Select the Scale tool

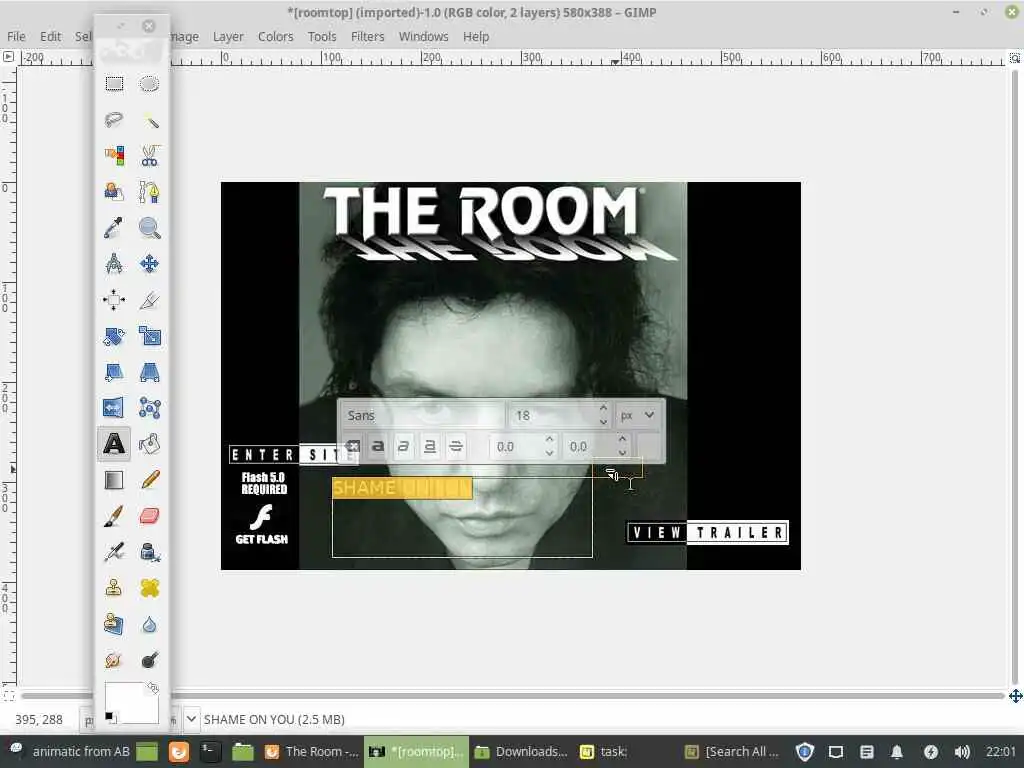[150, 336]
